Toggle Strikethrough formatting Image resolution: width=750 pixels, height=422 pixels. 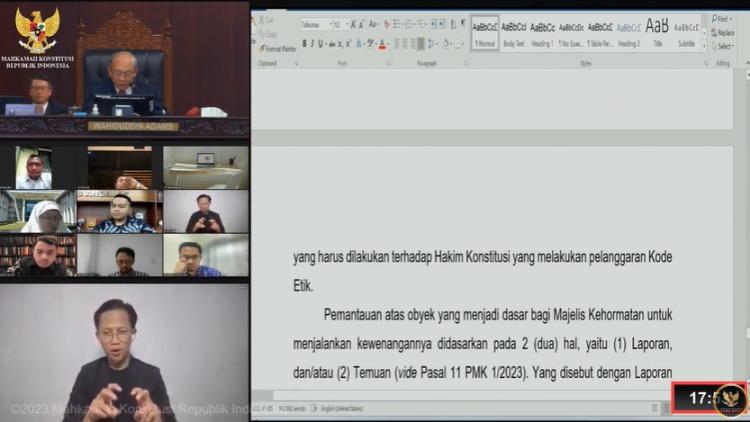332,44
